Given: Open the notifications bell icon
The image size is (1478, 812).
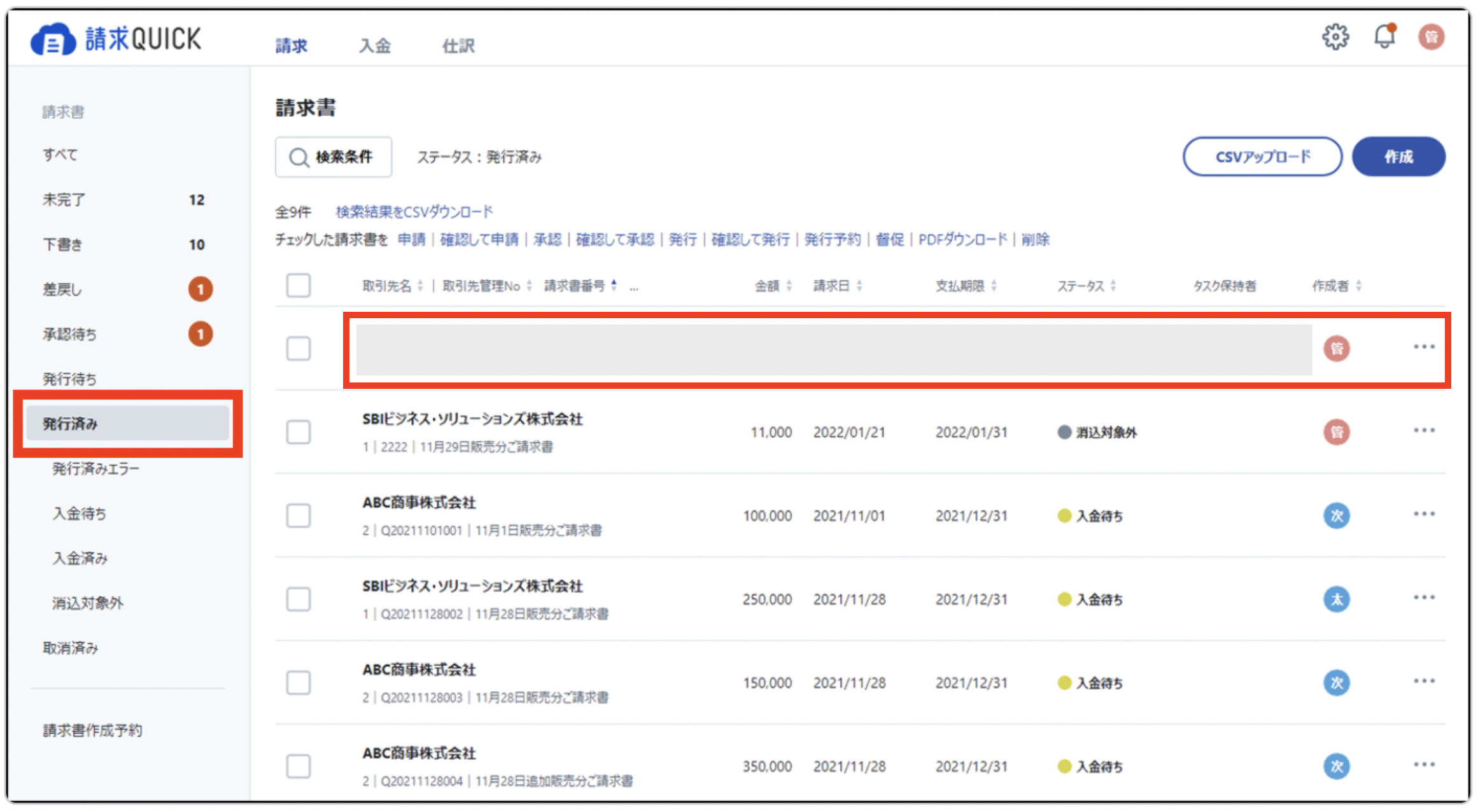Looking at the screenshot, I should (1384, 36).
